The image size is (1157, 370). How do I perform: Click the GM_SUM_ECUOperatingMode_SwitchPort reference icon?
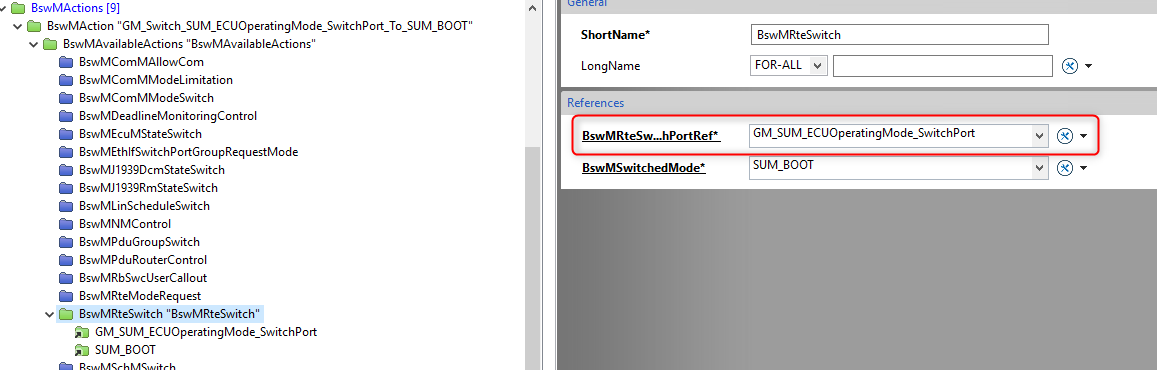[x=82, y=332]
